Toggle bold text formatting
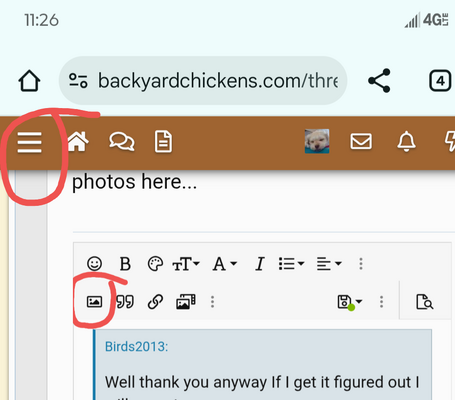The width and height of the screenshot is (455, 400). (x=125, y=264)
